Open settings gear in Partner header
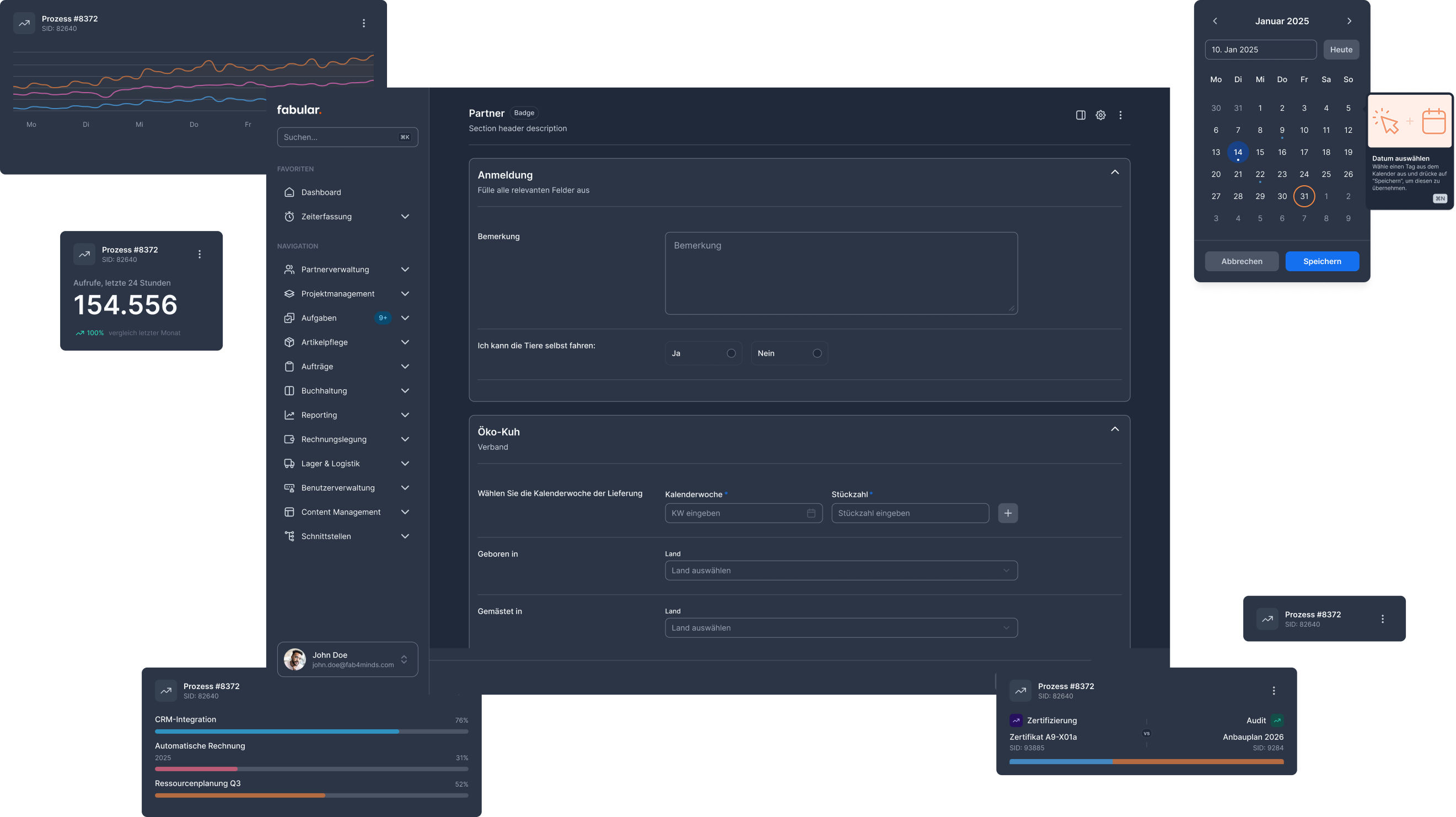 1100,115
